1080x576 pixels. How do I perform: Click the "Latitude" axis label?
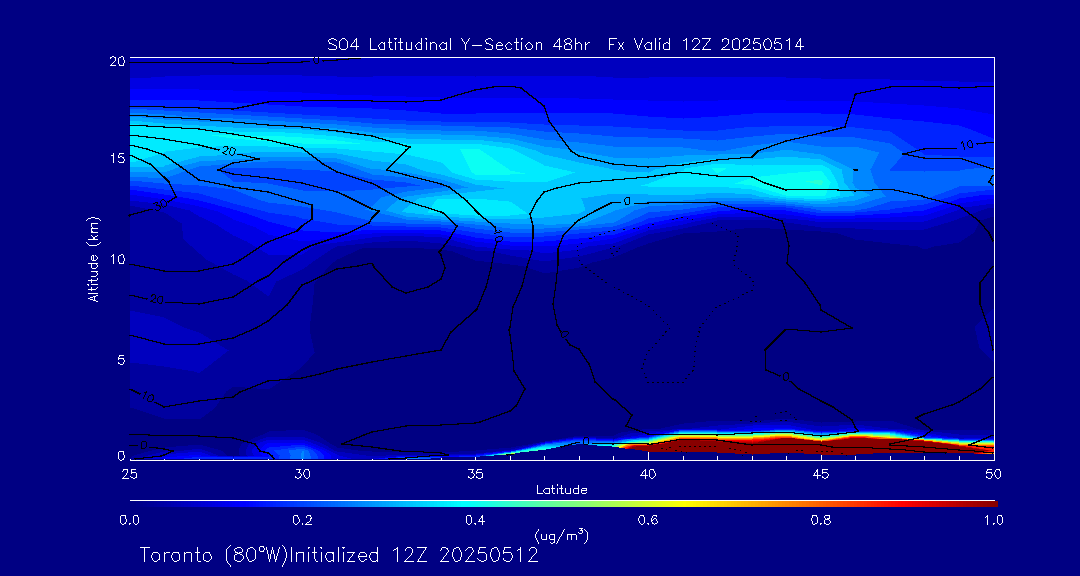tap(562, 490)
